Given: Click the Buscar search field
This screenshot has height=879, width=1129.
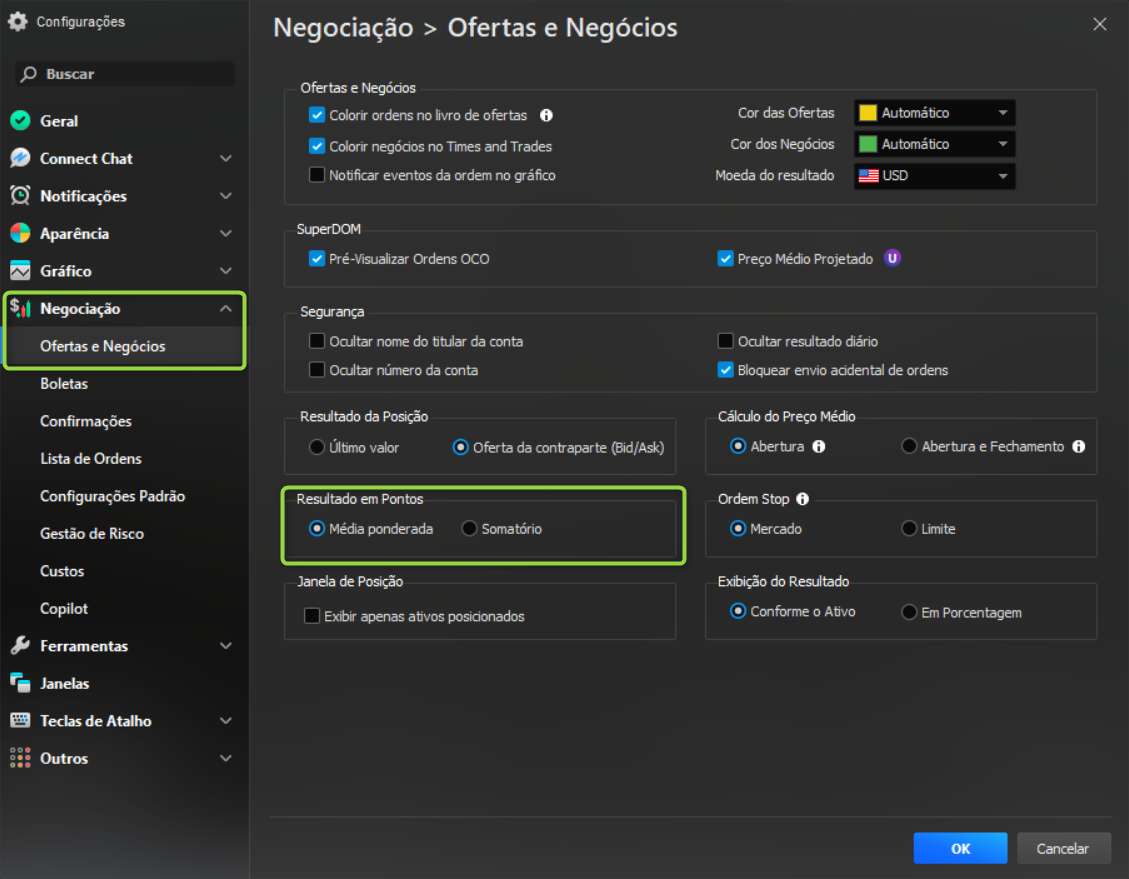Looking at the screenshot, I should (x=125, y=74).
